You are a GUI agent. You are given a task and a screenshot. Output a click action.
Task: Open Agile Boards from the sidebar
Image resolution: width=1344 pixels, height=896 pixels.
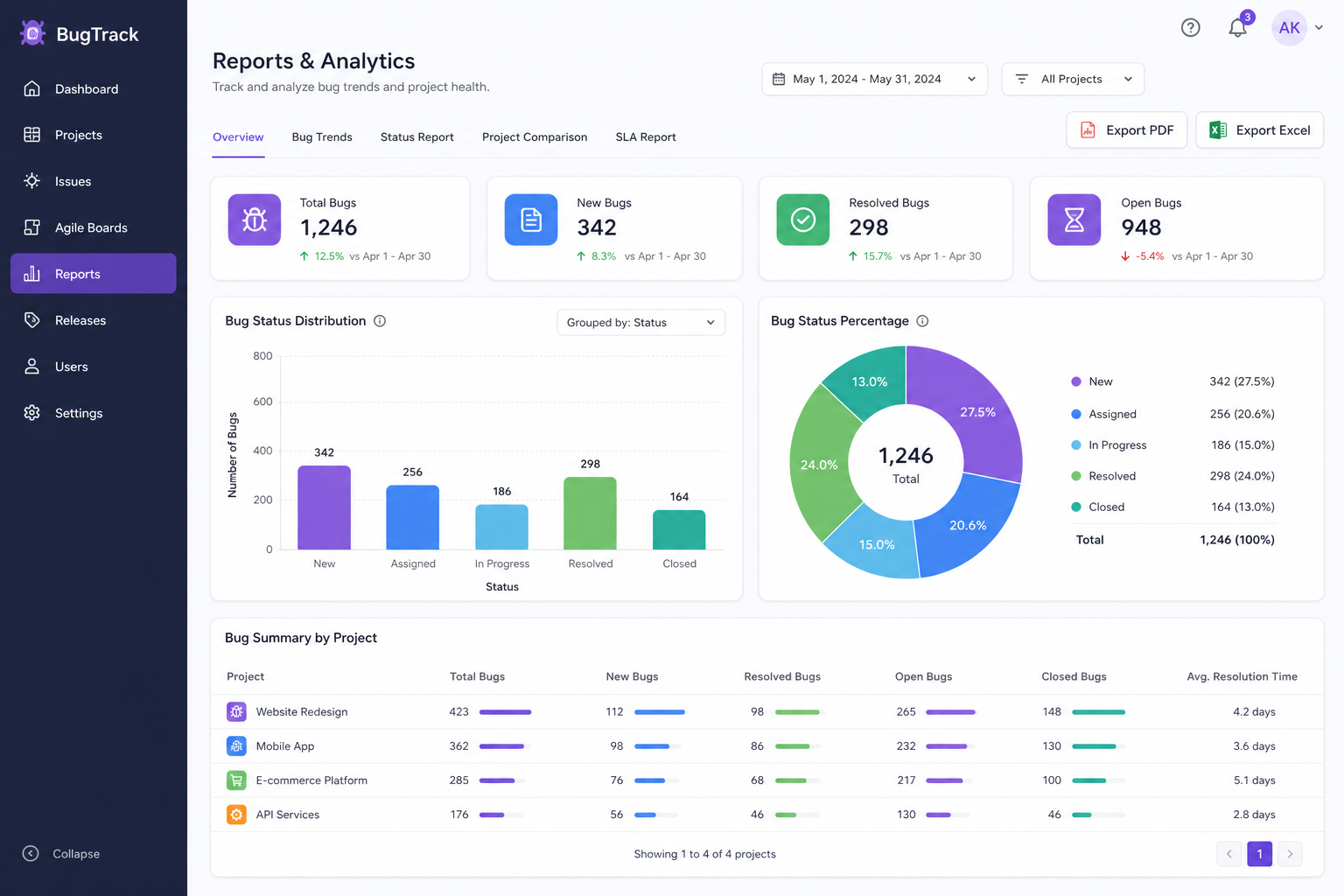tap(93, 227)
